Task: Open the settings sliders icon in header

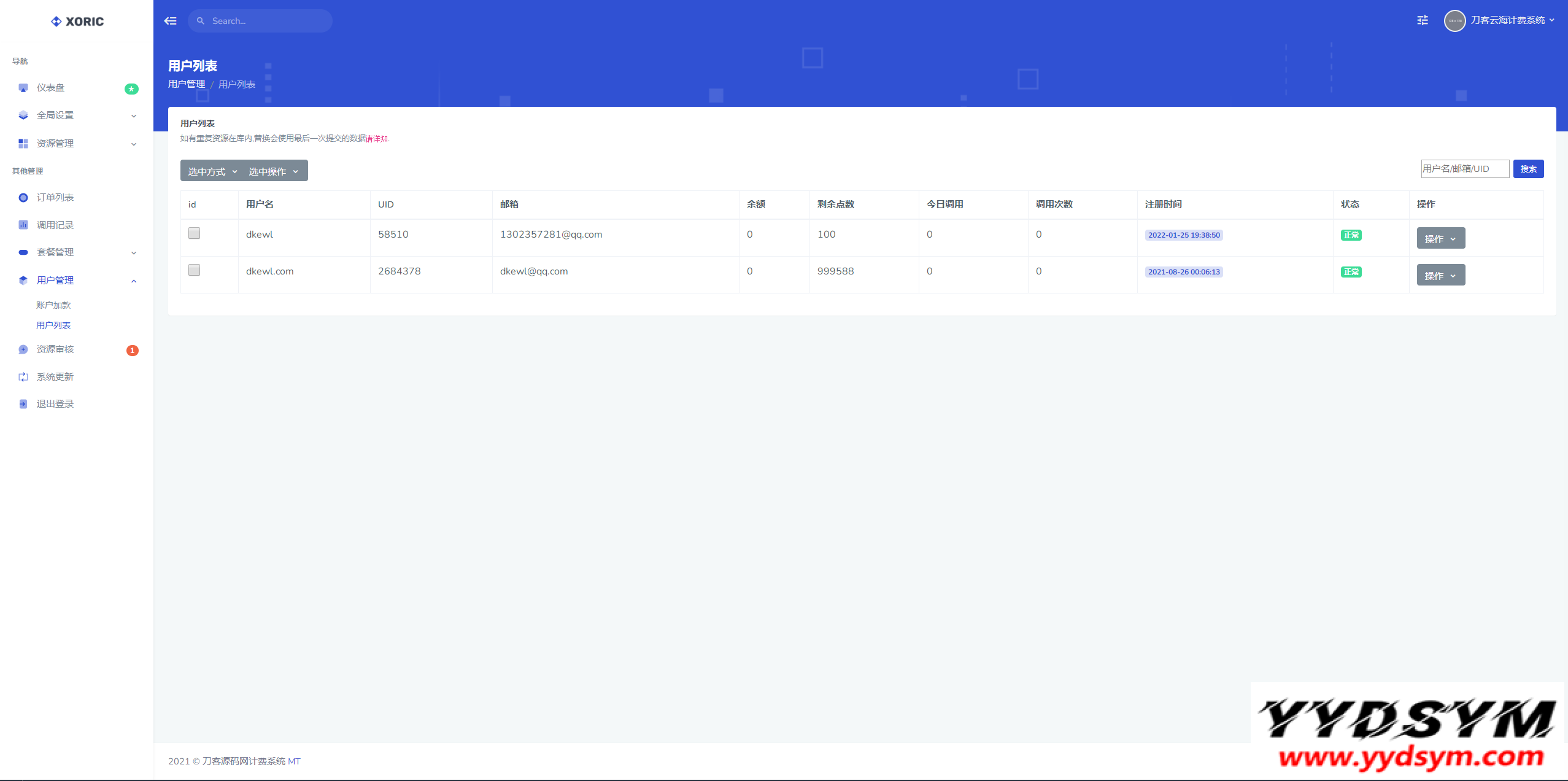Action: pos(1422,20)
